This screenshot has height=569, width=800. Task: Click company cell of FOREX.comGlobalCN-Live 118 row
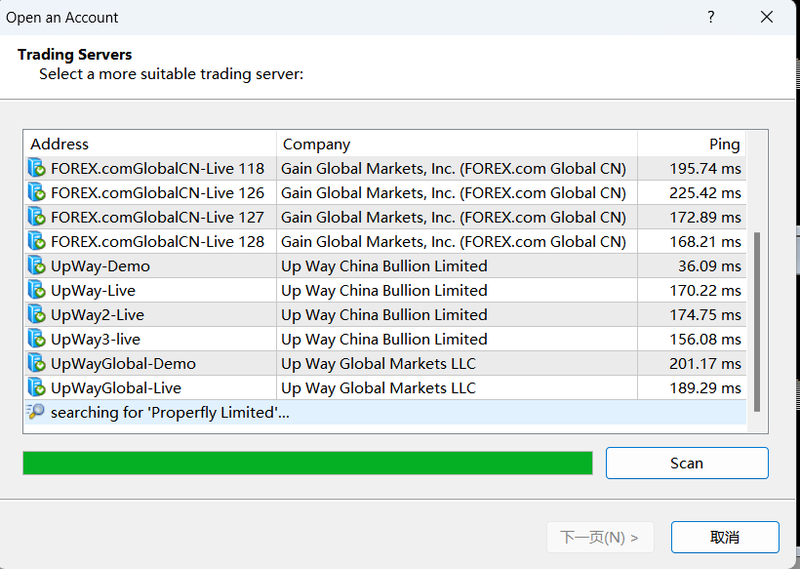pyautogui.click(x=457, y=168)
